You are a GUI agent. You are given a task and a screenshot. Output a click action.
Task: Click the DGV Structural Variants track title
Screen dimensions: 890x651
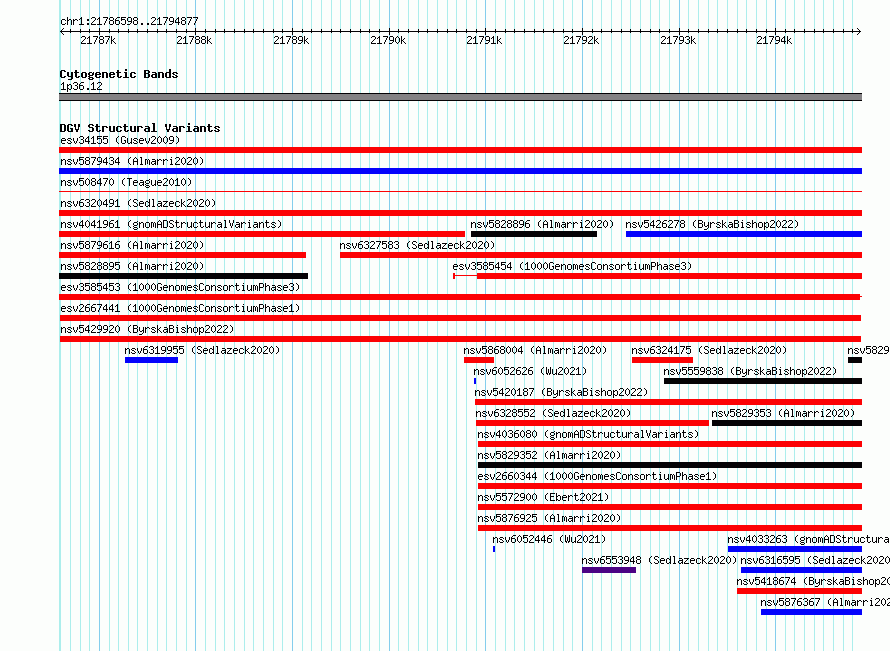click(x=140, y=128)
